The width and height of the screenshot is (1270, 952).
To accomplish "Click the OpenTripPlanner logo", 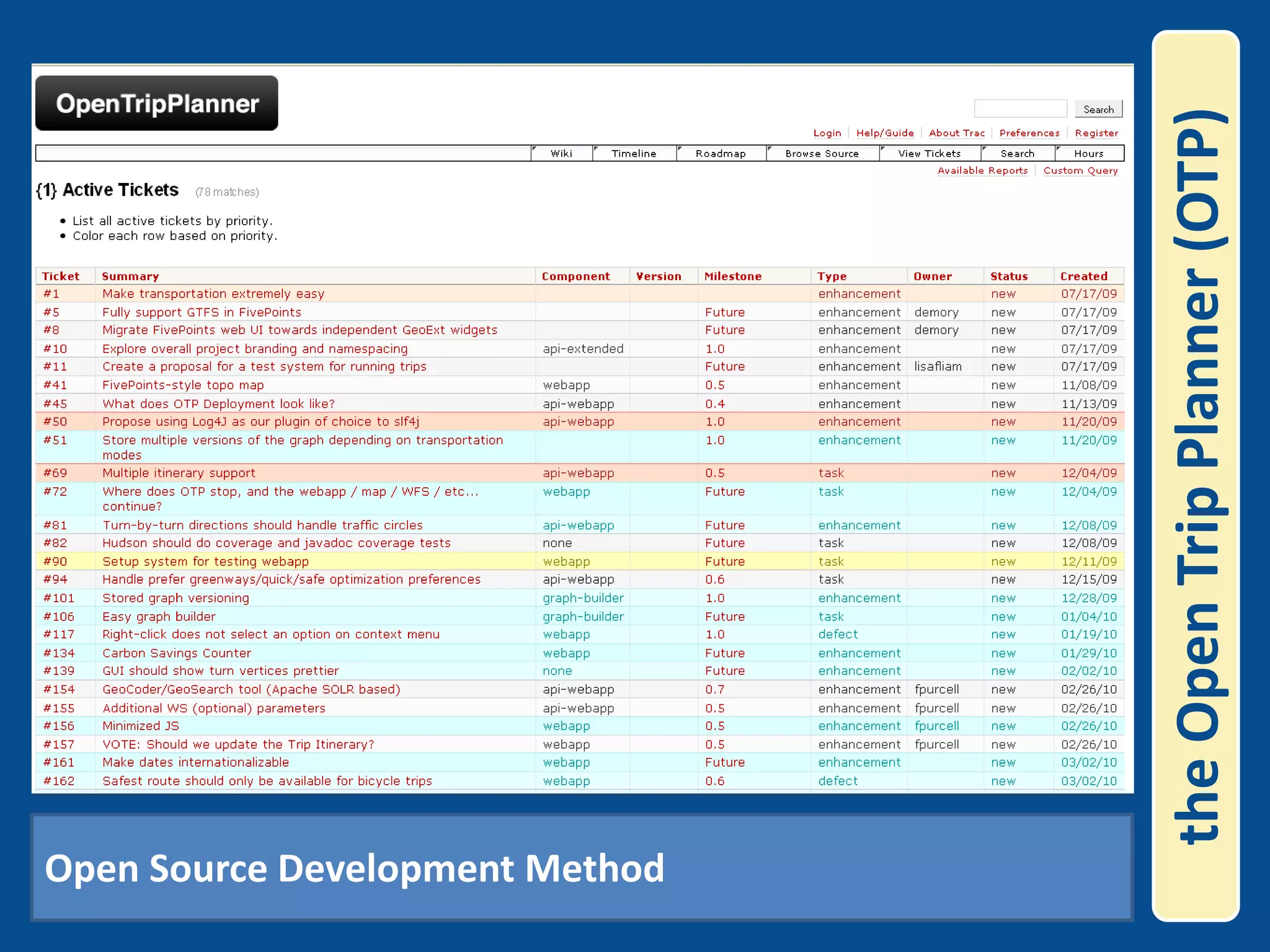I will [x=156, y=104].
